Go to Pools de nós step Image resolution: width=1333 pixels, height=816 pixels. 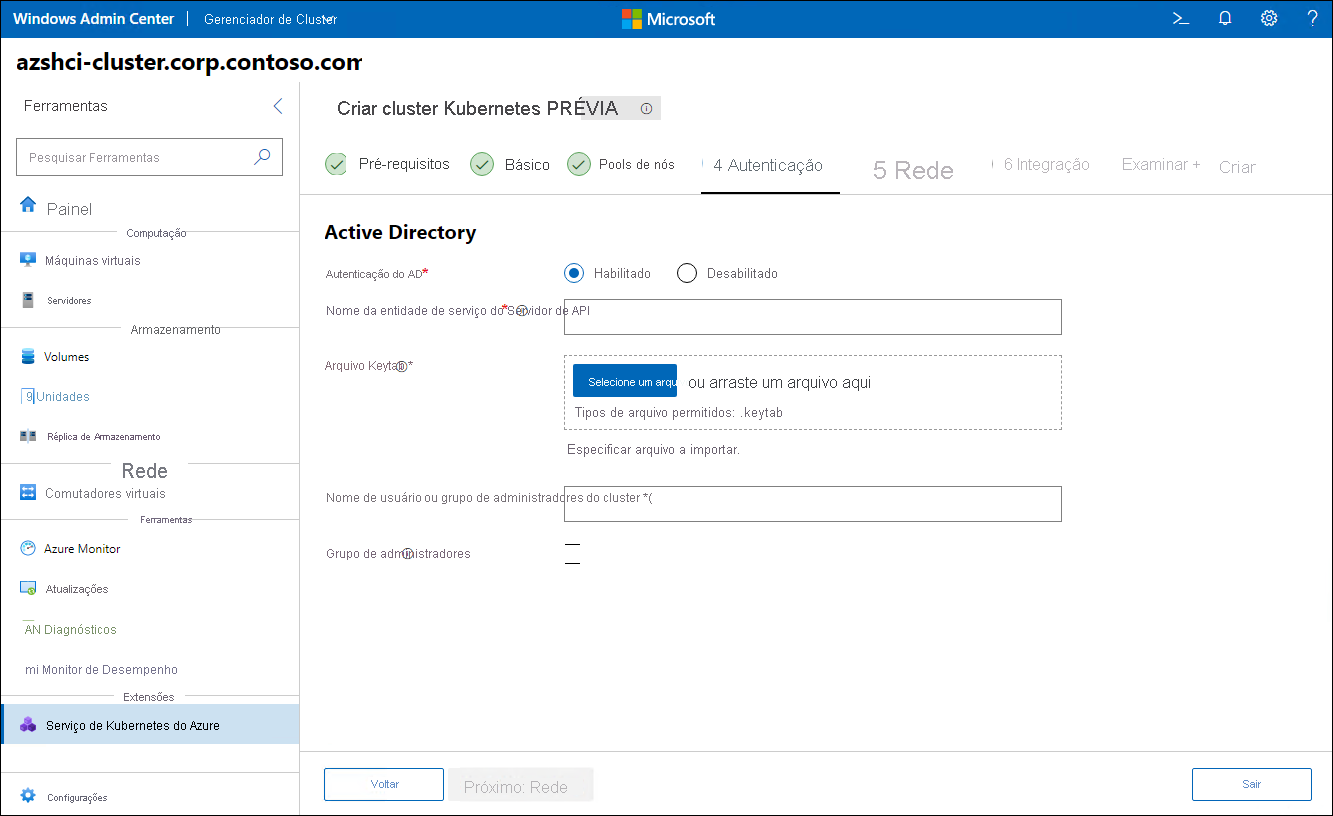(x=621, y=164)
